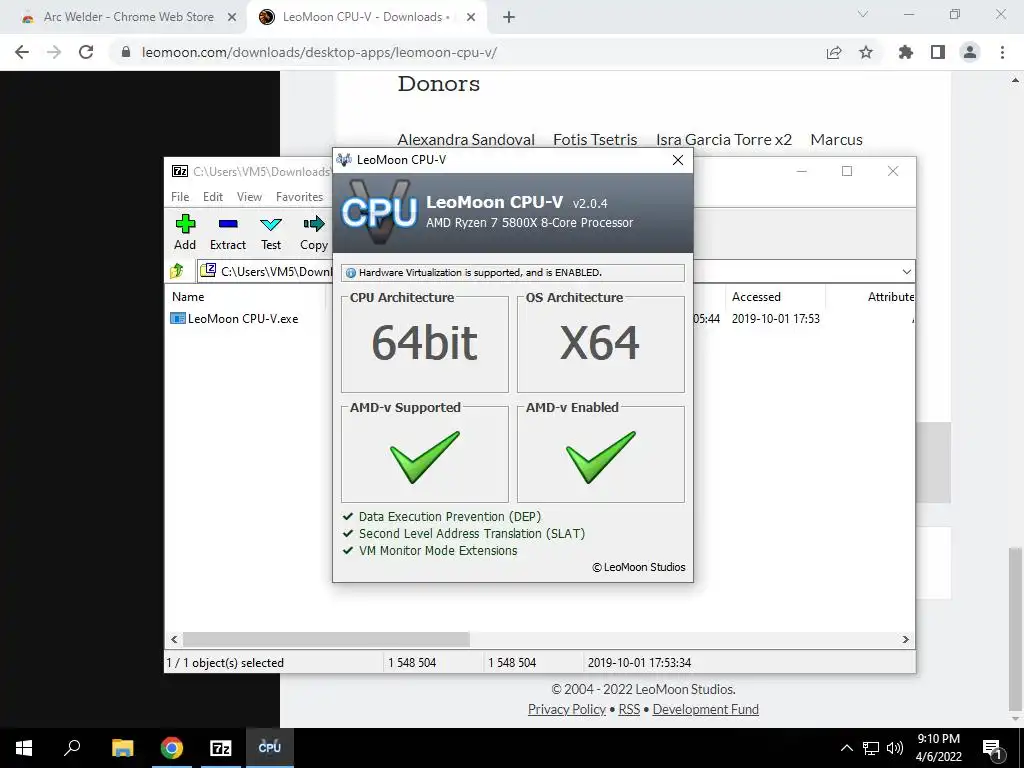
Task: Open Chrome extensions puzzle icon
Action: (906, 52)
